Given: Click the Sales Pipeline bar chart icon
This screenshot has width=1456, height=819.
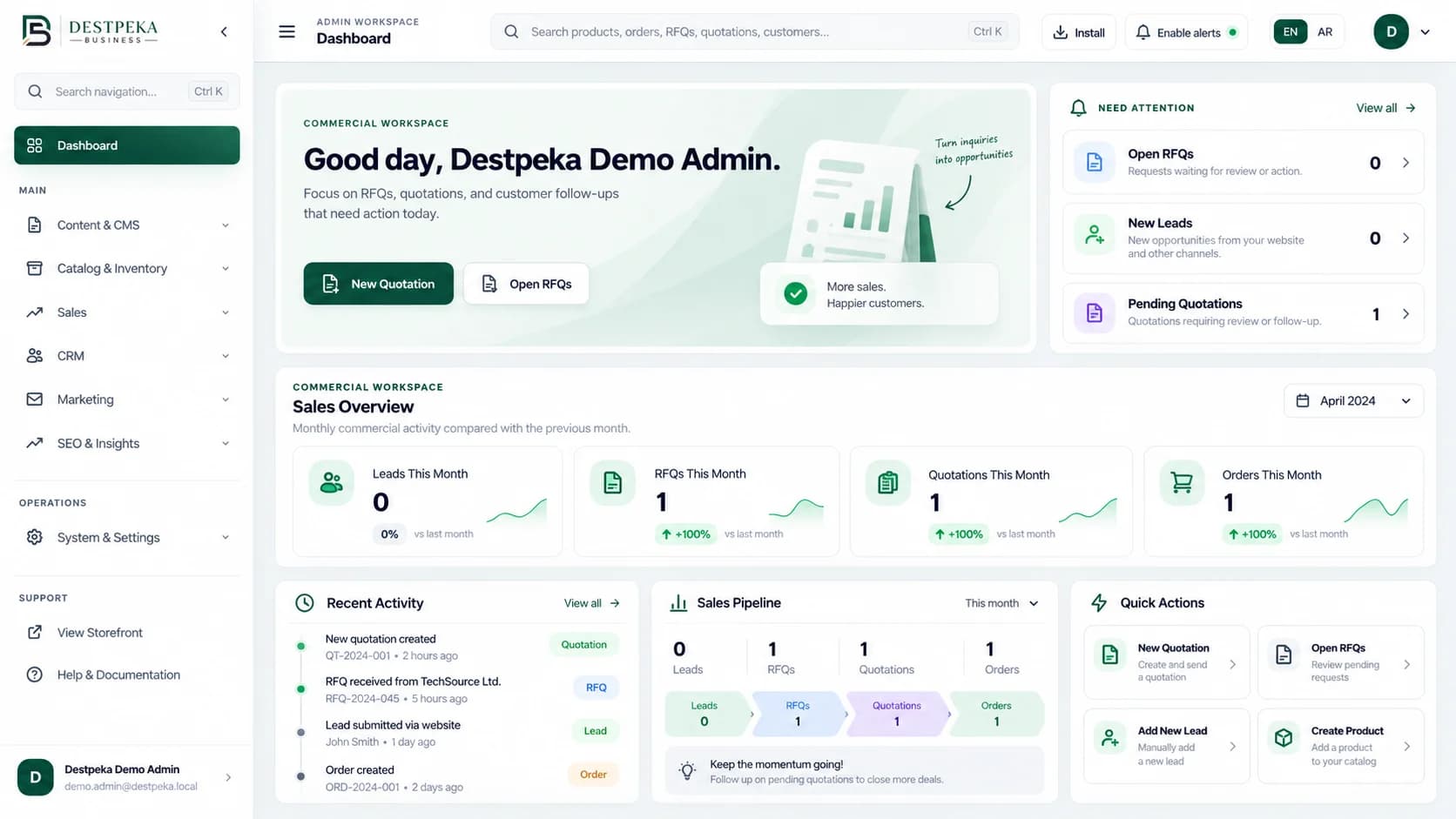Looking at the screenshot, I should click(x=678, y=603).
